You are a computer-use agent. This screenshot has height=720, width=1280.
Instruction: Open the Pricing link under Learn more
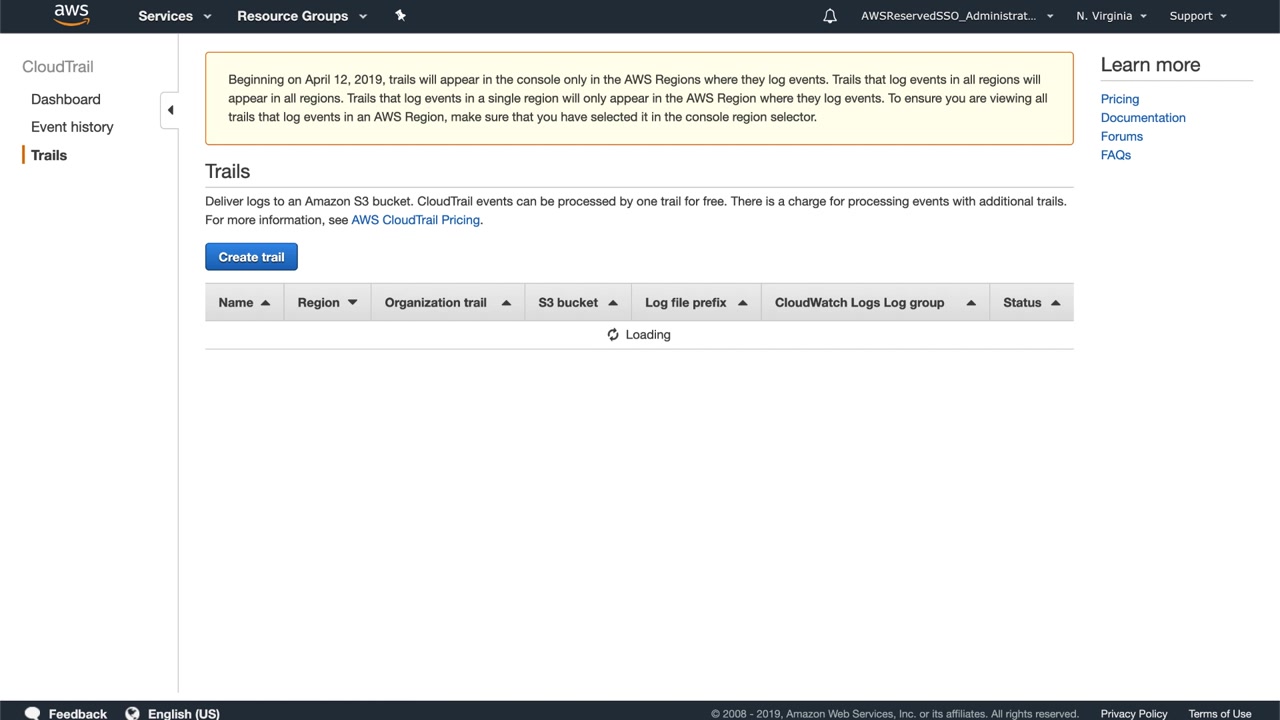click(1120, 99)
